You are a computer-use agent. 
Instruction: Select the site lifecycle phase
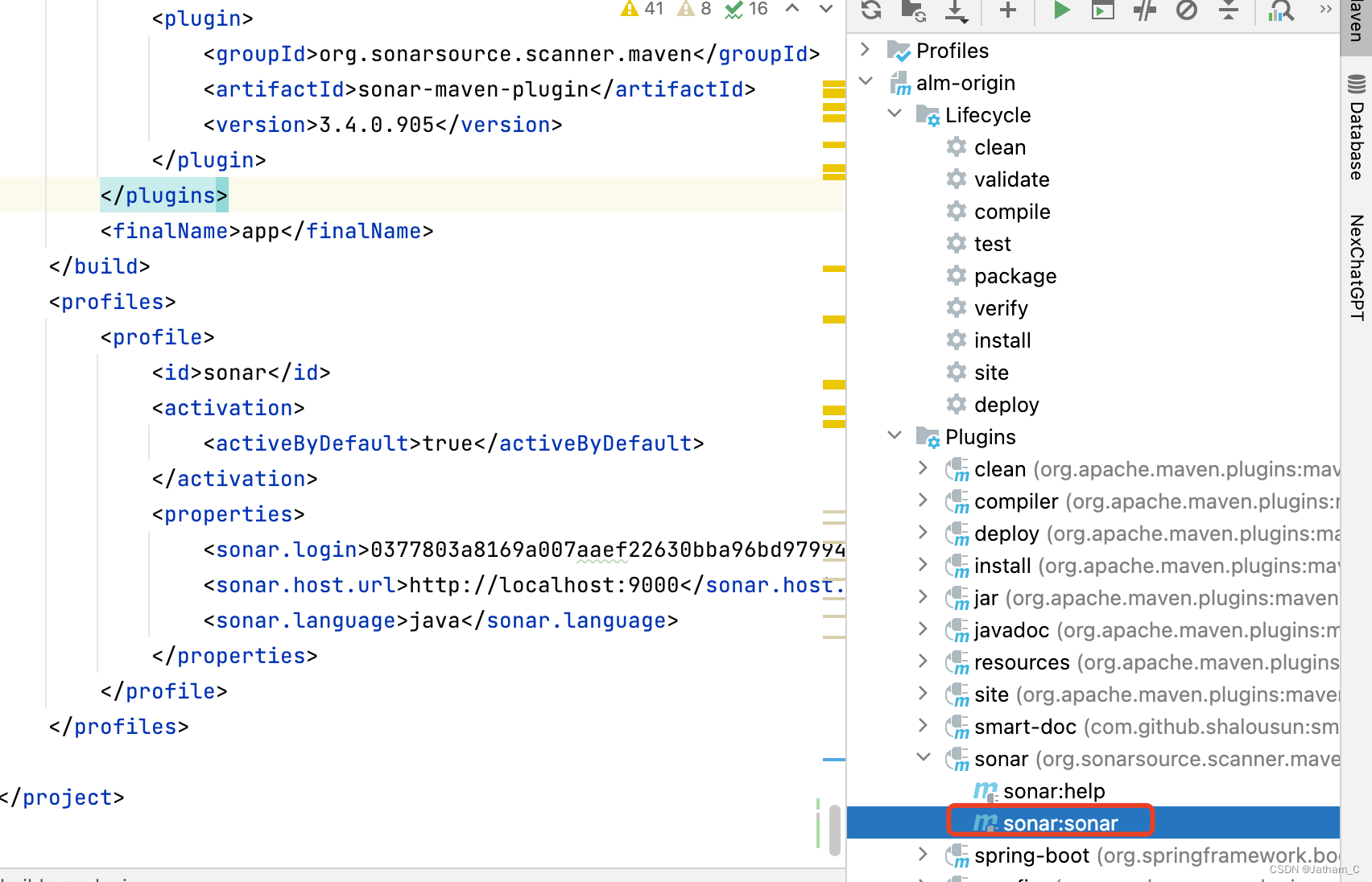tap(991, 373)
